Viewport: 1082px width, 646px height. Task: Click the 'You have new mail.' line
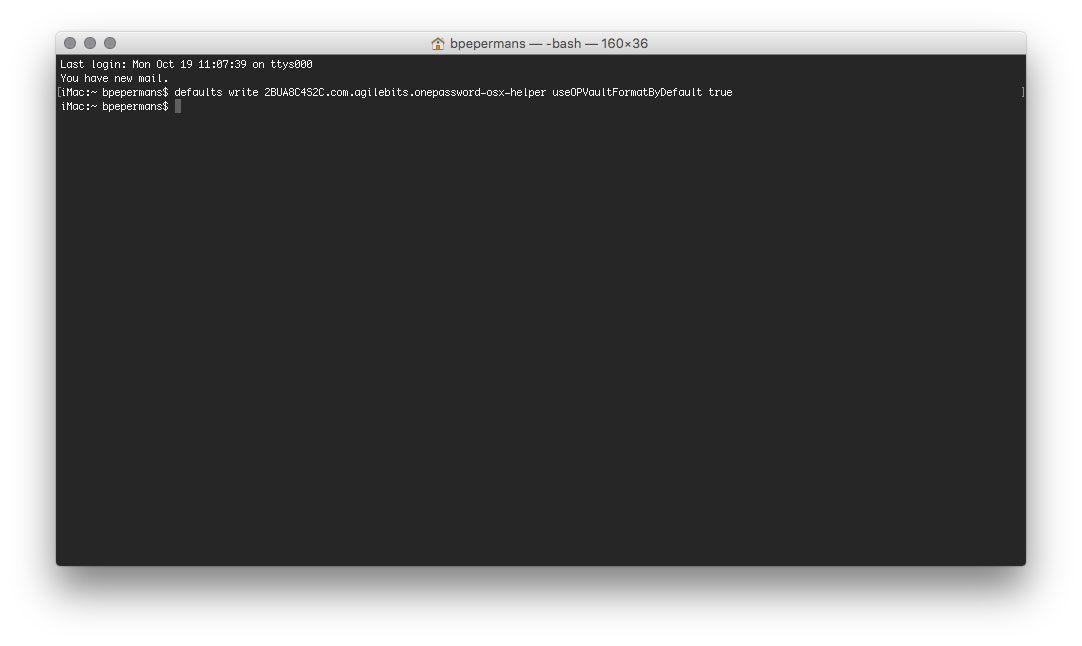115,78
